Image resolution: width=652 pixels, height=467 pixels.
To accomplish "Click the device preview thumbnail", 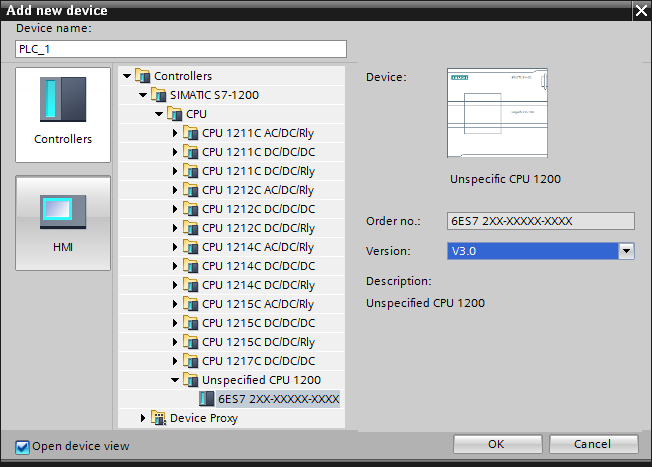I will click(x=497, y=113).
